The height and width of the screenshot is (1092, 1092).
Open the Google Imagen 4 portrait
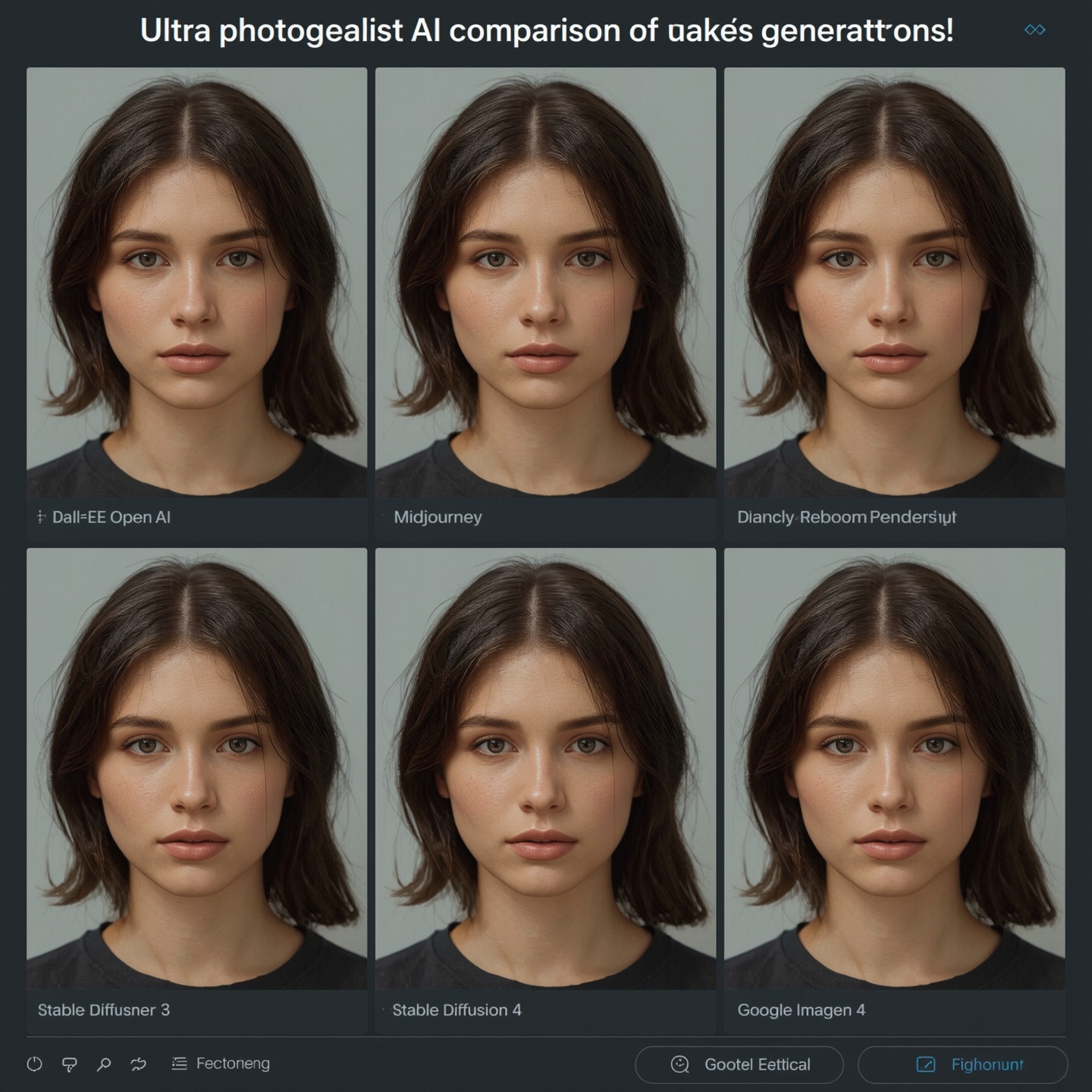[894, 767]
